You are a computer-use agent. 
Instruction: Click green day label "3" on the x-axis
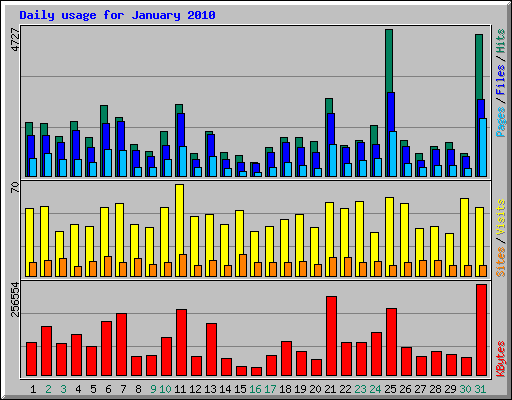[63, 389]
